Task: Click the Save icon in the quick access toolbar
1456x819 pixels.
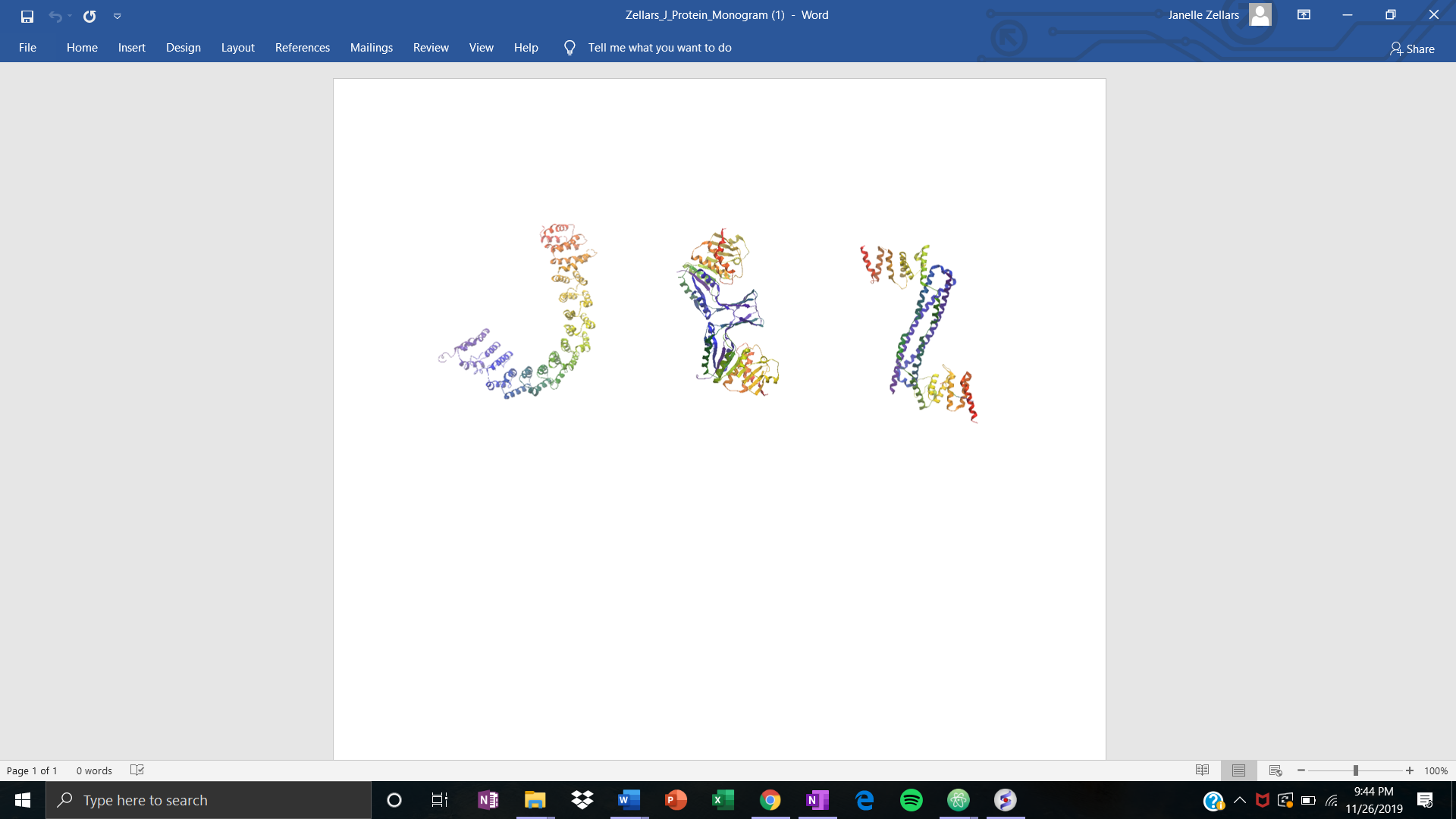Action: click(x=27, y=16)
